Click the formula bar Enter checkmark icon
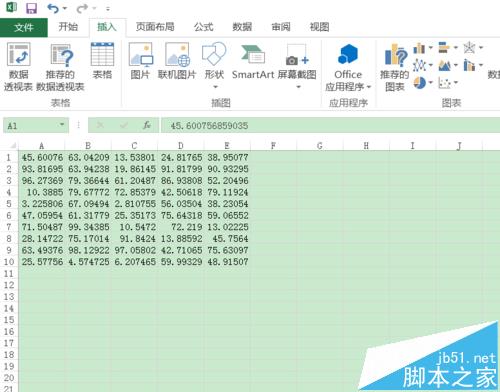This screenshot has width=500, height=392. (x=124, y=125)
